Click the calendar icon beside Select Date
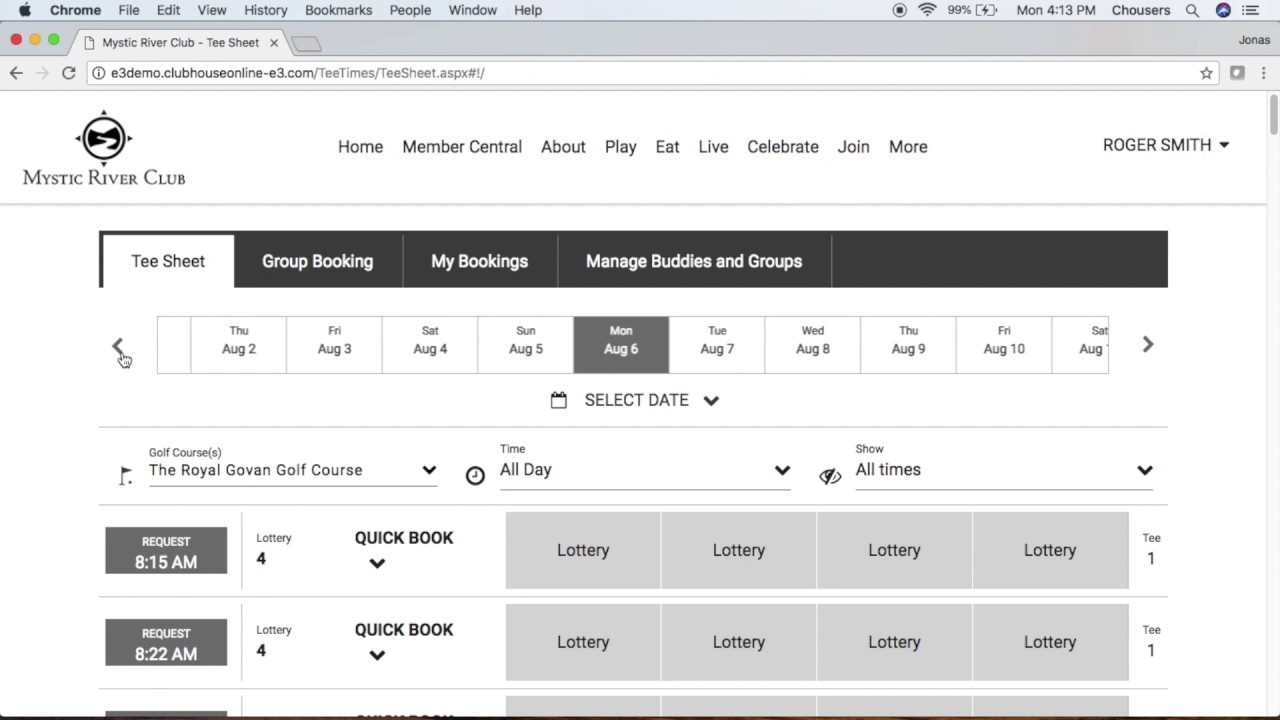 559,400
